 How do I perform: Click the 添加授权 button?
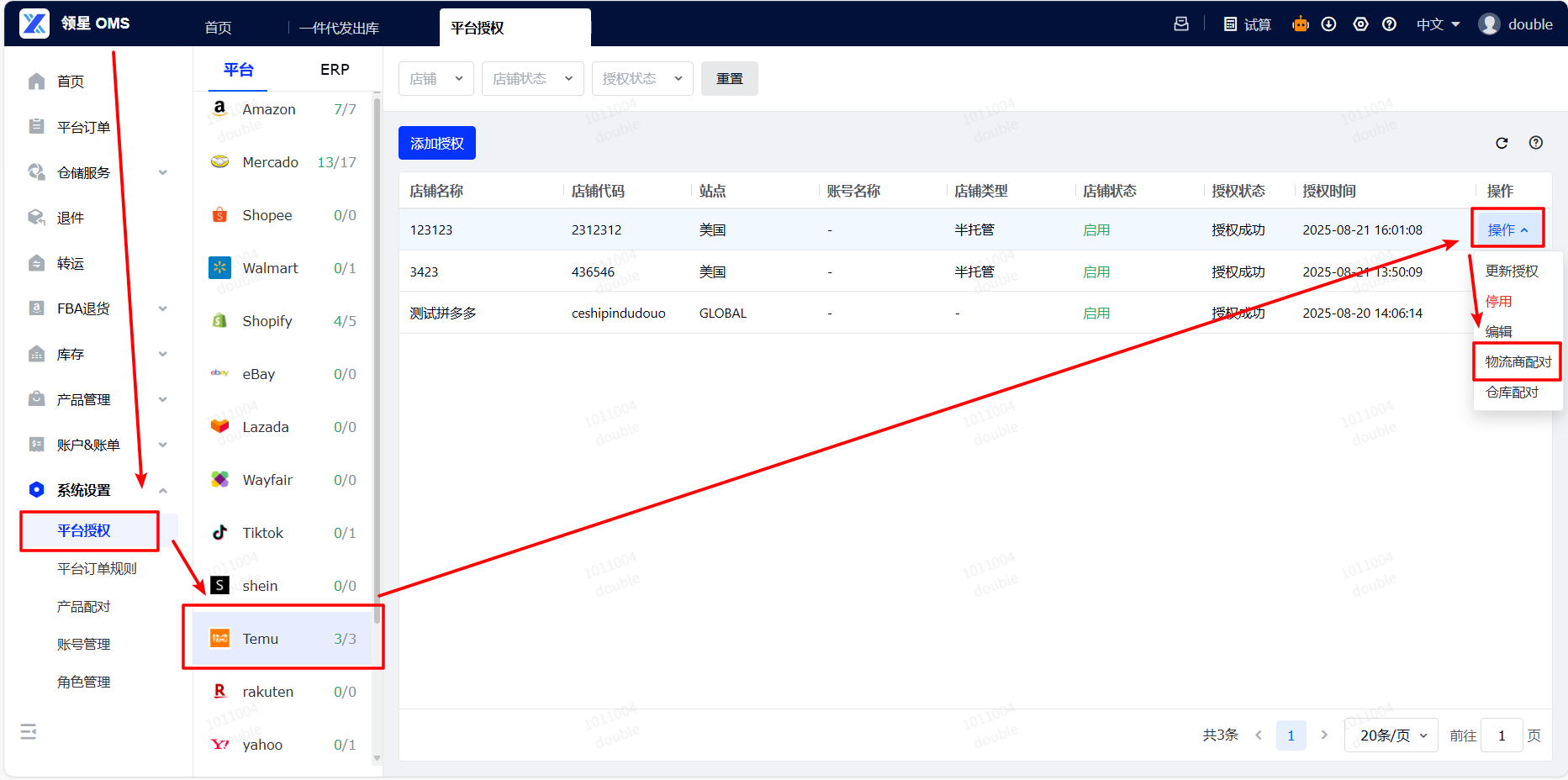[x=437, y=143]
